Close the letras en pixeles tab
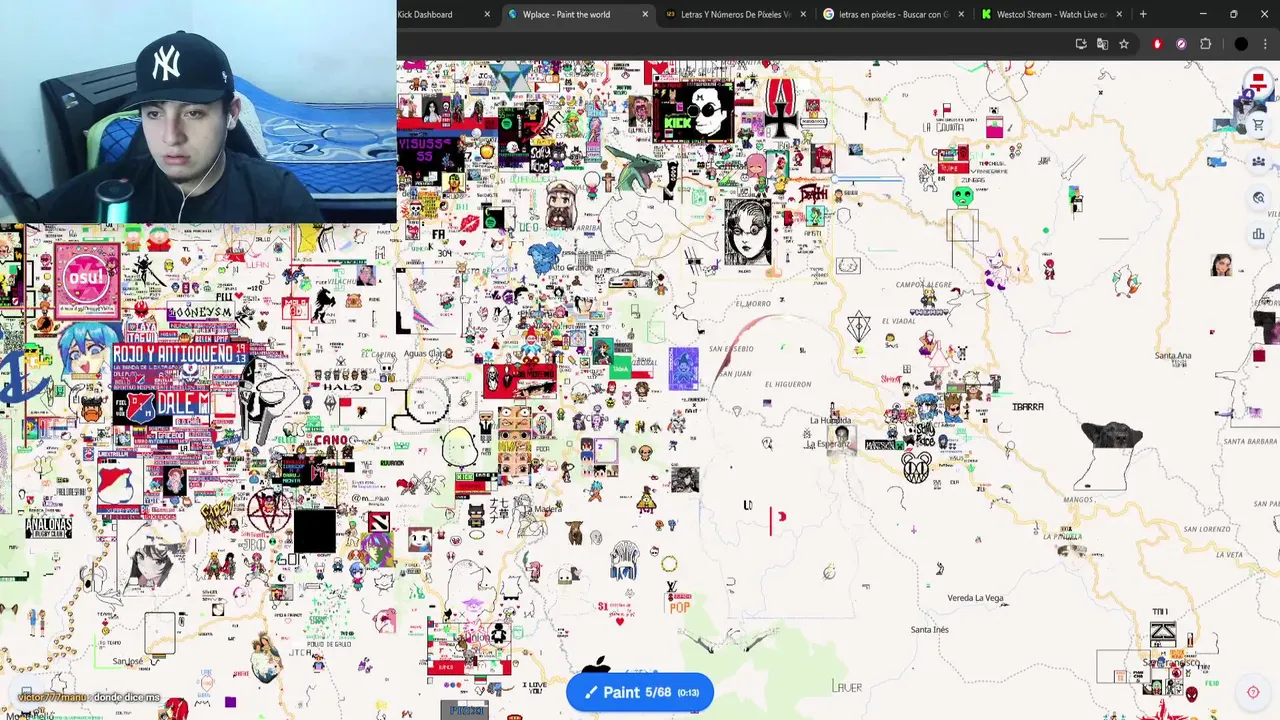 (961, 14)
